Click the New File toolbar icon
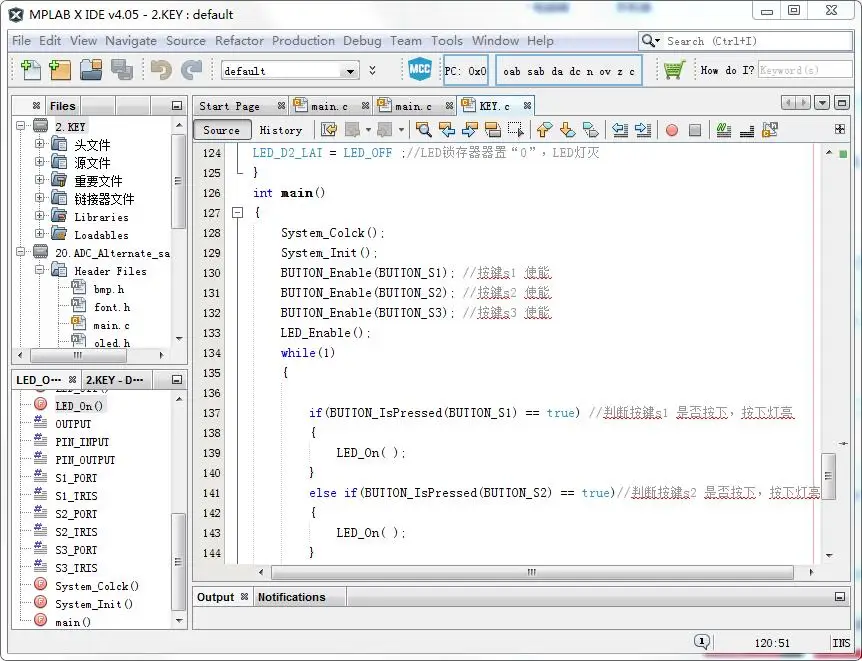Screen dimensions: 862x661 pos(30,70)
